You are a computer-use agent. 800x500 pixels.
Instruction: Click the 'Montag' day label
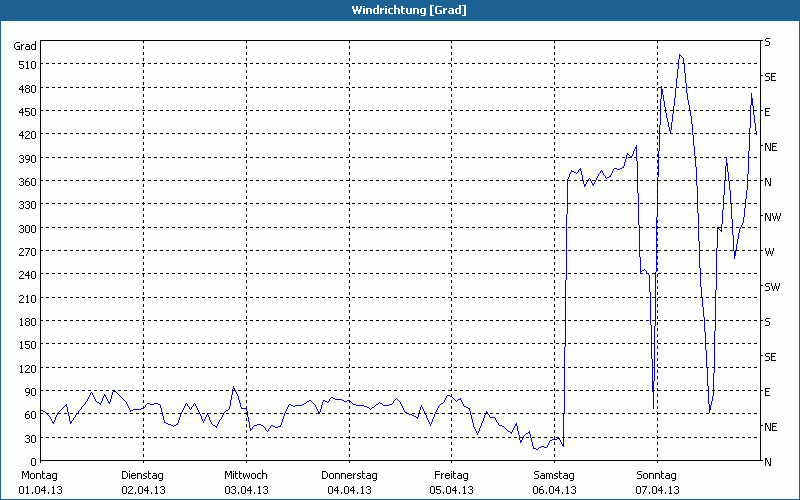tap(39, 476)
